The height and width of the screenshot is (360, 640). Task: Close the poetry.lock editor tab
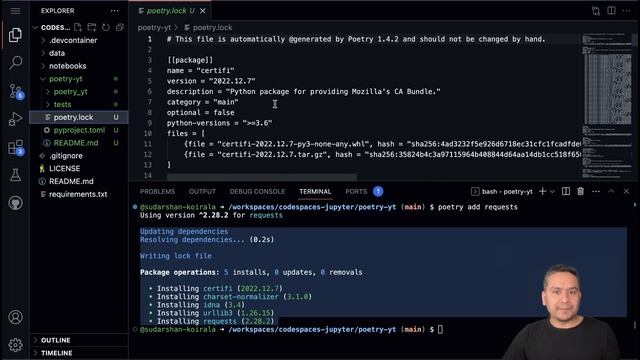(202, 11)
